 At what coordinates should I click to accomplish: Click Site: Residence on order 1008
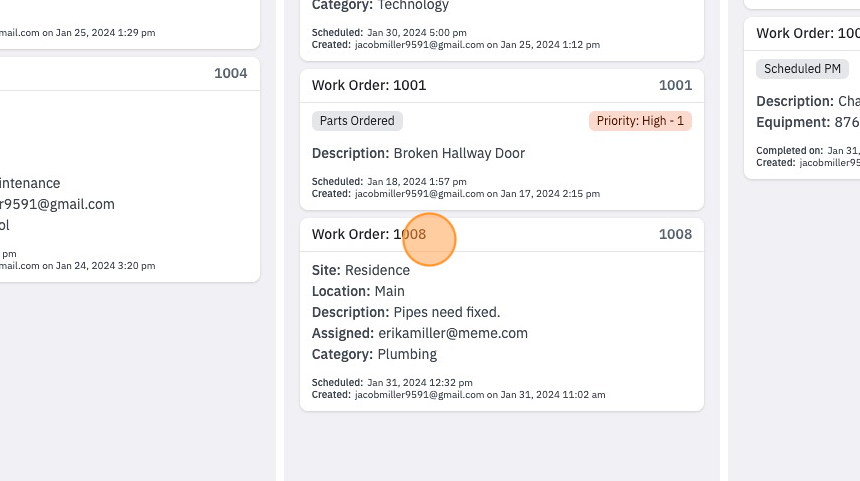pos(360,270)
